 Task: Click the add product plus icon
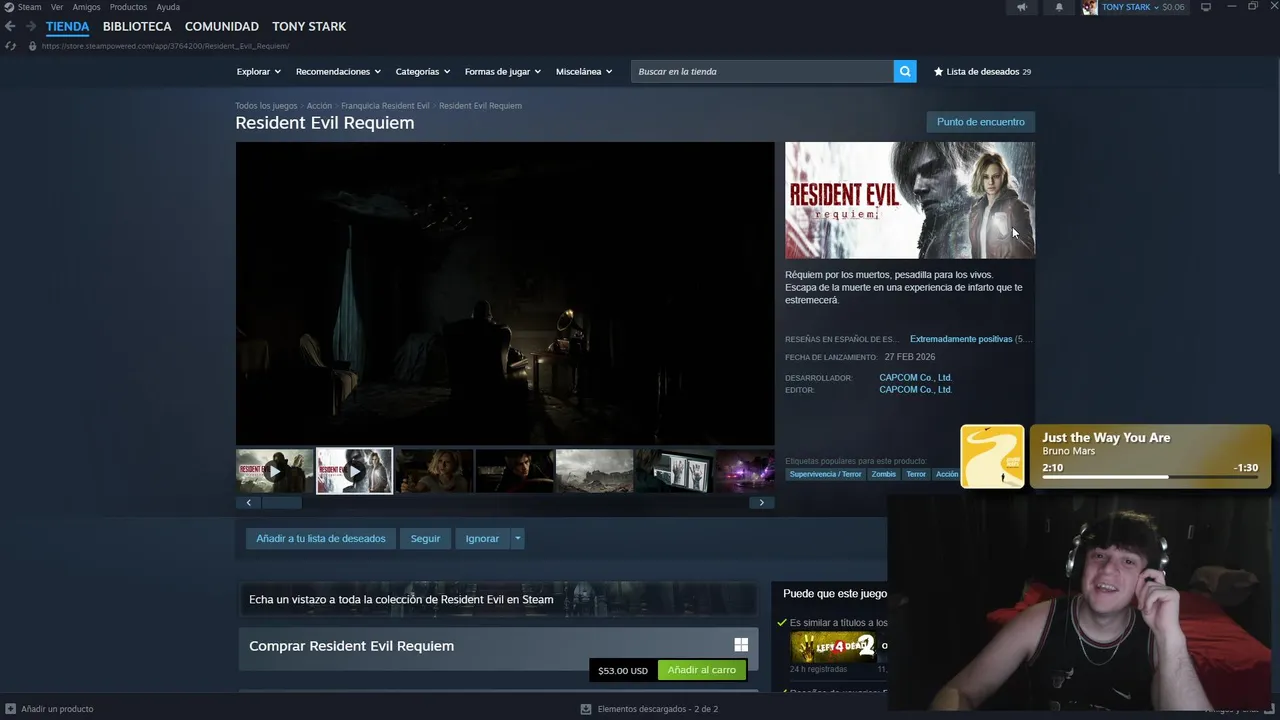click(10, 709)
